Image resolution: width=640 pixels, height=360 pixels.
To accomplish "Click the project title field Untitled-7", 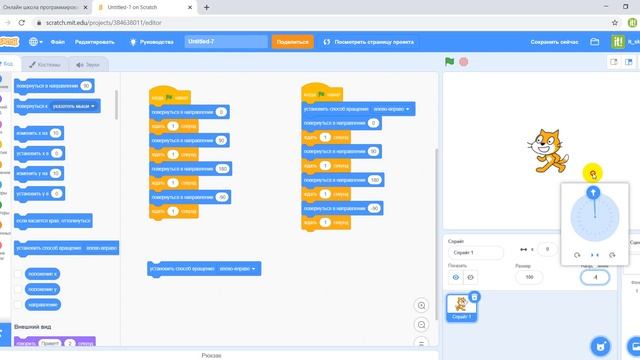I will (226, 42).
